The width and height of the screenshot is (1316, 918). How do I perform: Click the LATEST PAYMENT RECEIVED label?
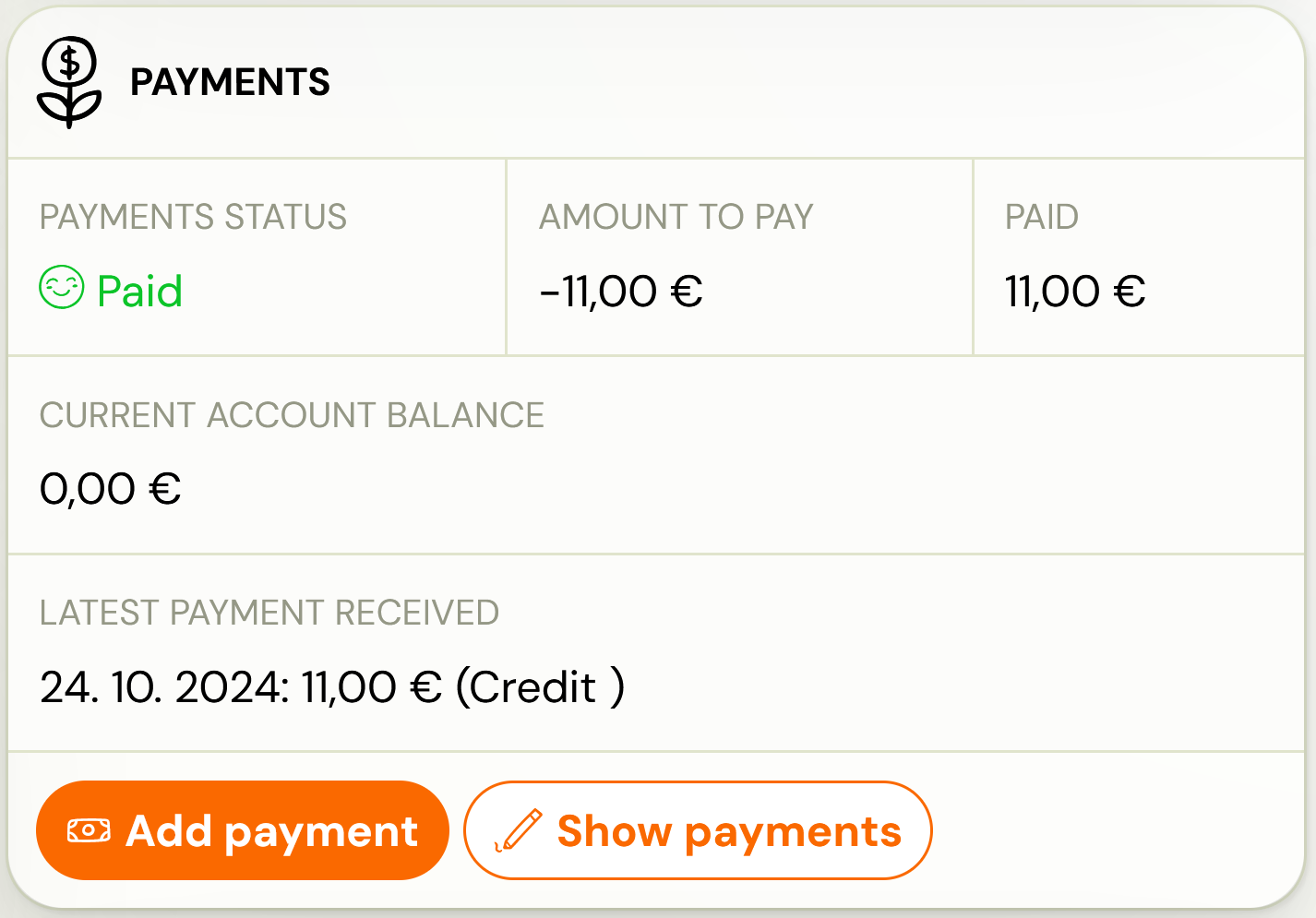[269, 614]
